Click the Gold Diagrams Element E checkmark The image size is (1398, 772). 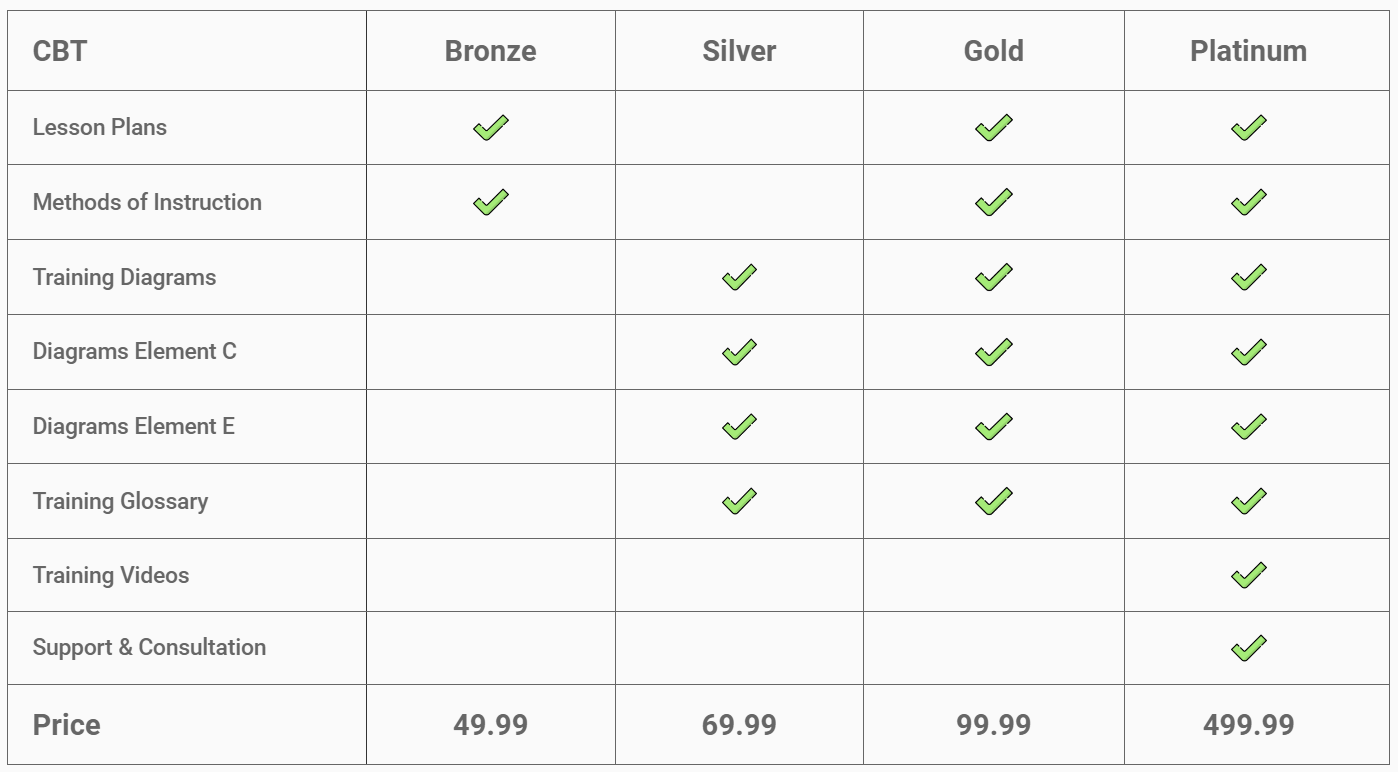[x=994, y=427]
